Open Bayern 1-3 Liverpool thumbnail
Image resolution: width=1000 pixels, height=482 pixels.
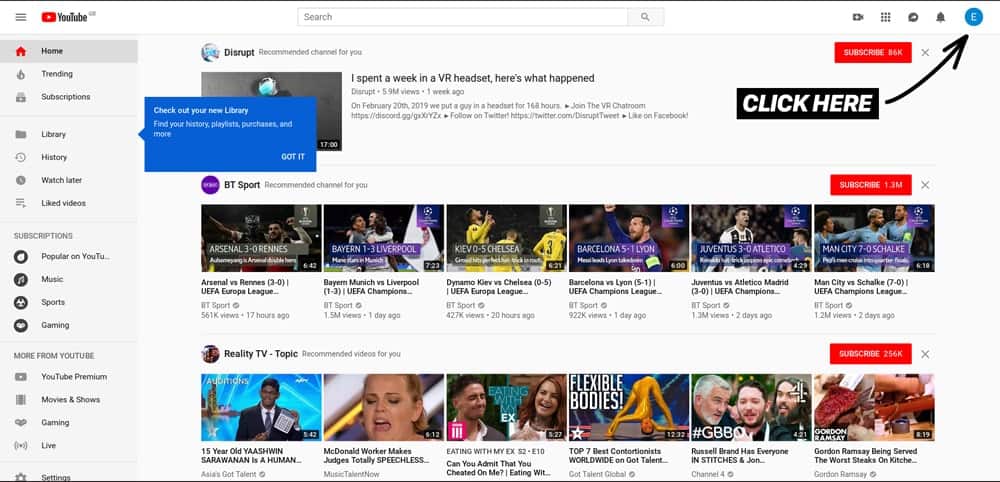384,238
